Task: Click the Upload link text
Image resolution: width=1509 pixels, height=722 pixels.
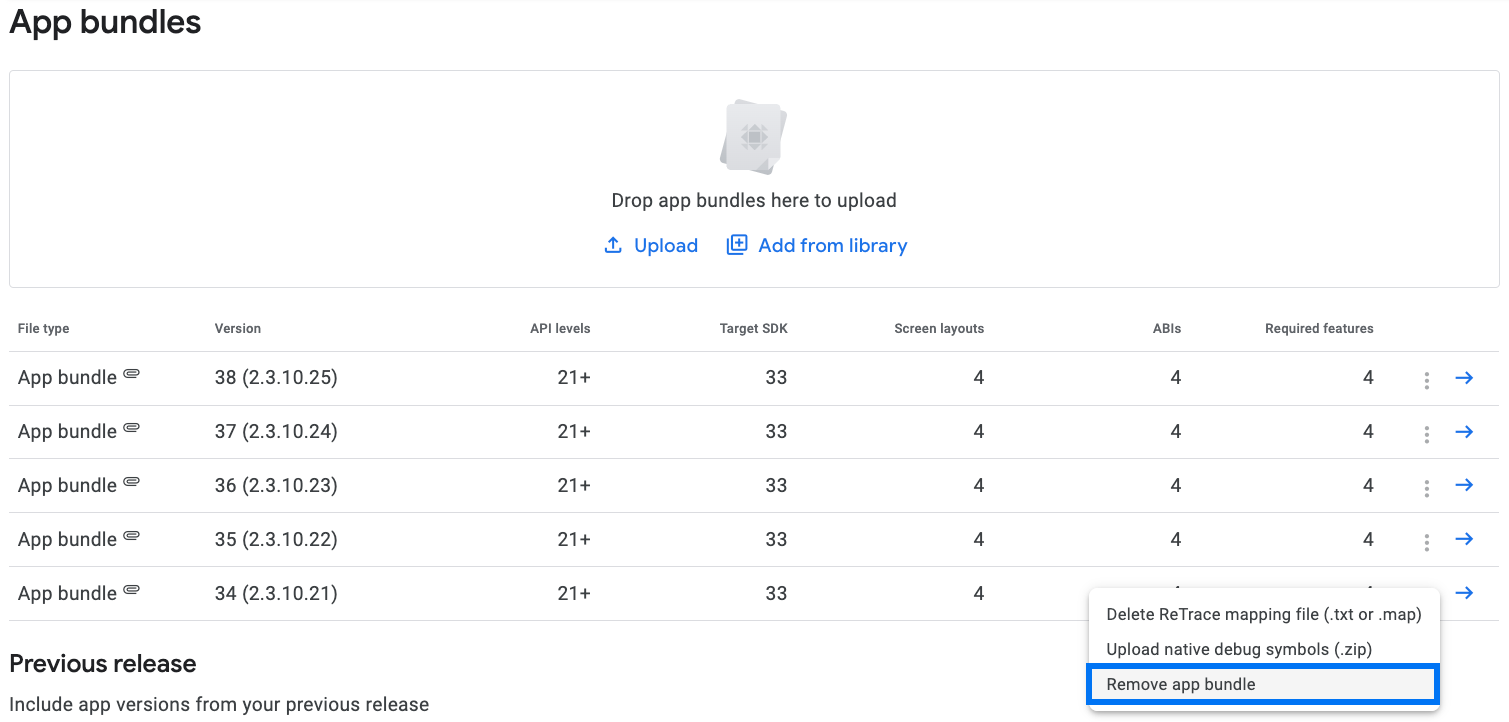Action: click(x=666, y=245)
